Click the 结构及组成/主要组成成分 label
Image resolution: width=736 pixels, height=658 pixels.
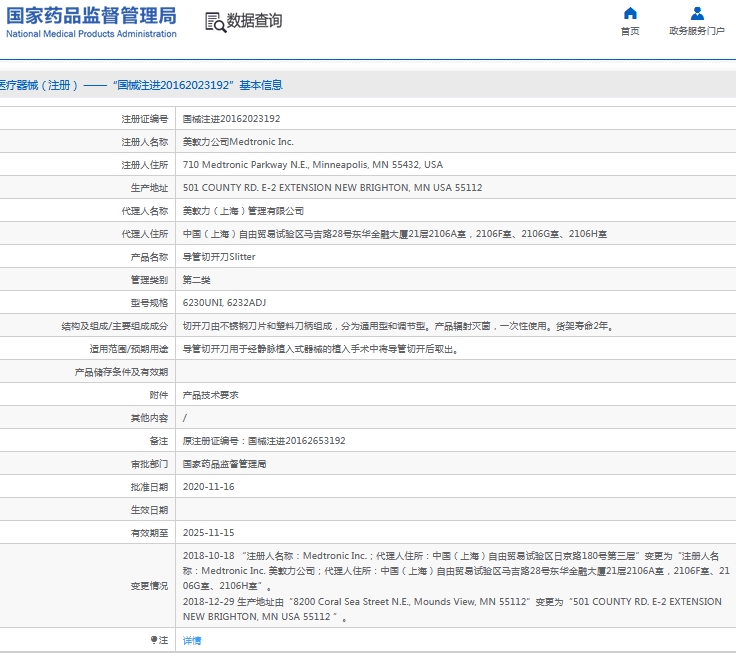[115, 326]
